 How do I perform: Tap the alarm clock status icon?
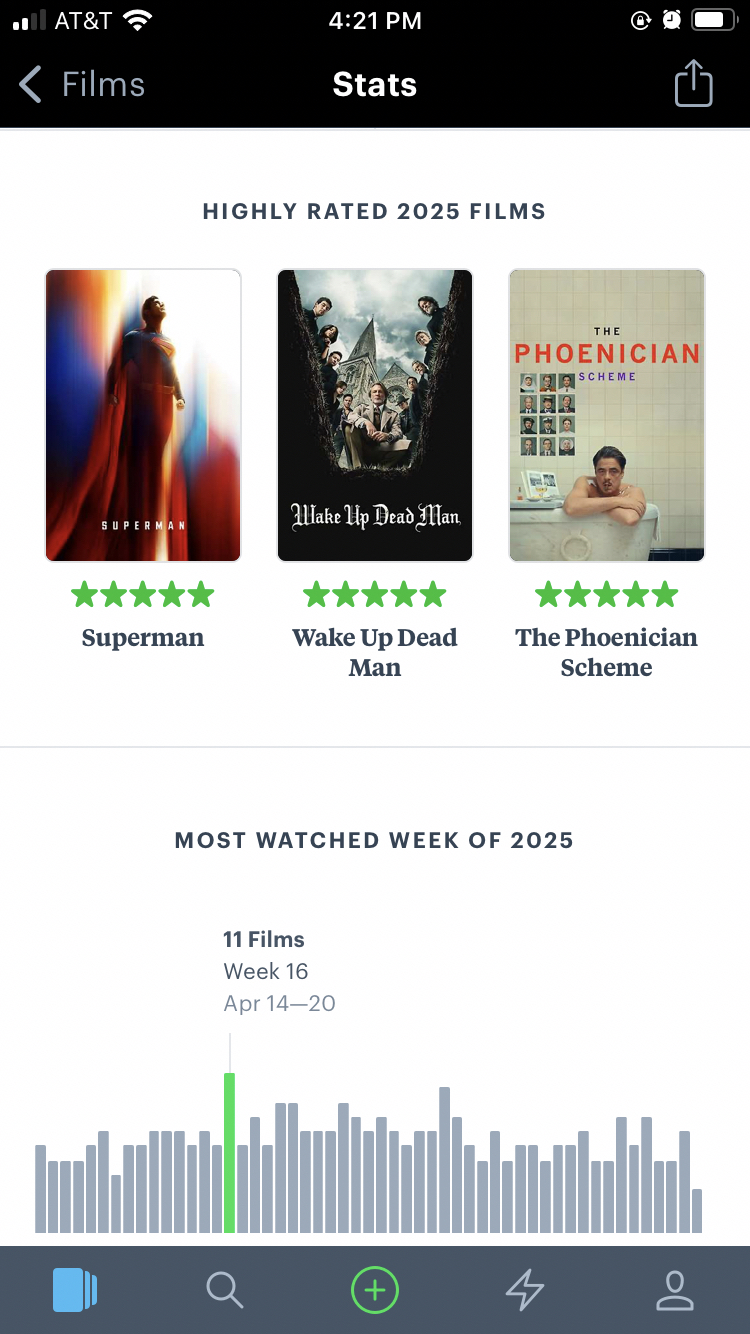672,20
